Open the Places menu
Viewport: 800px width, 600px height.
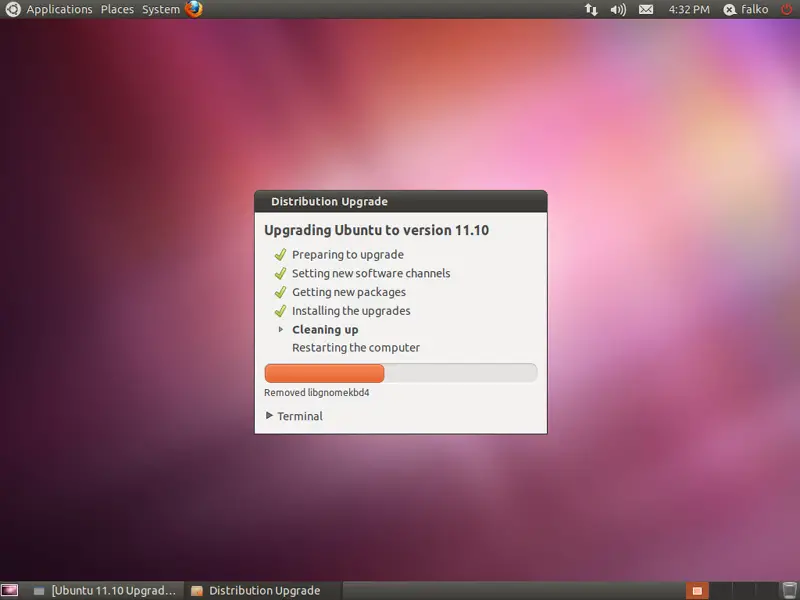(117, 10)
